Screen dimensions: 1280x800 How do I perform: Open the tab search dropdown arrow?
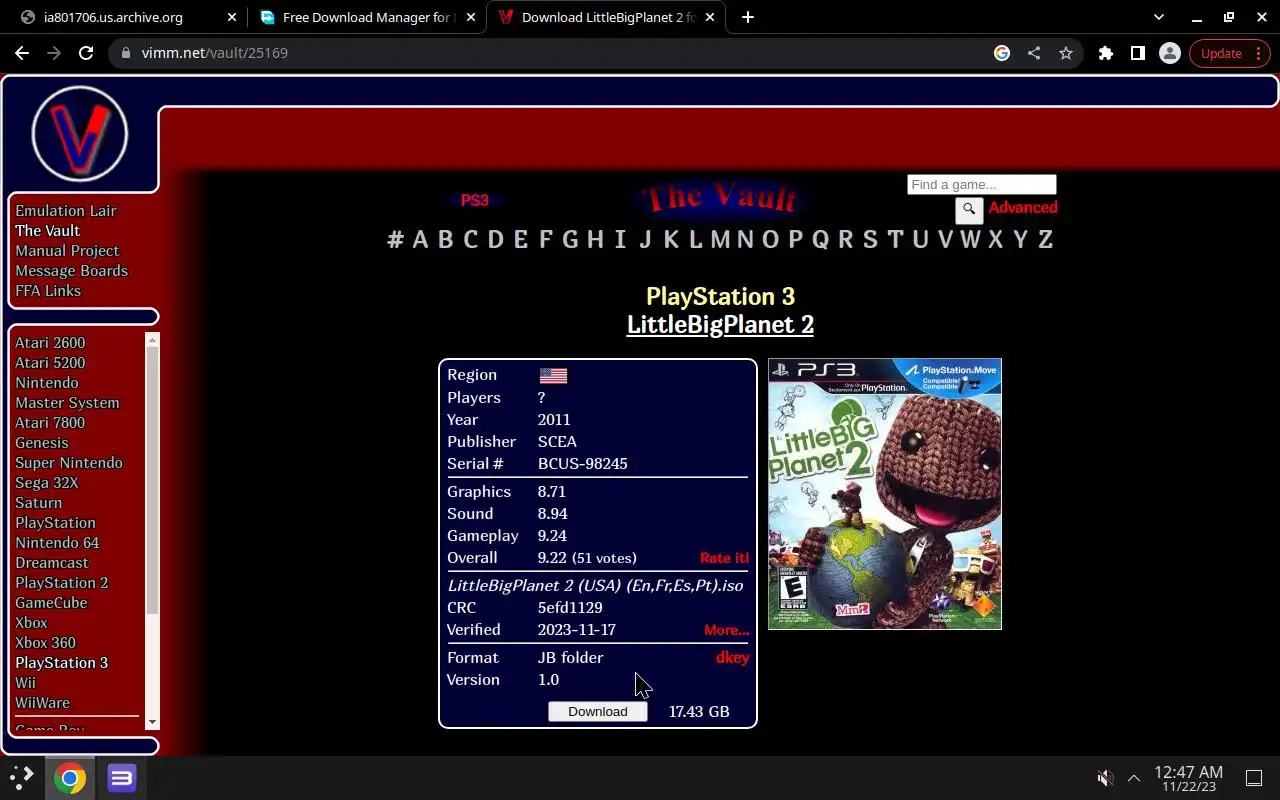1159,17
